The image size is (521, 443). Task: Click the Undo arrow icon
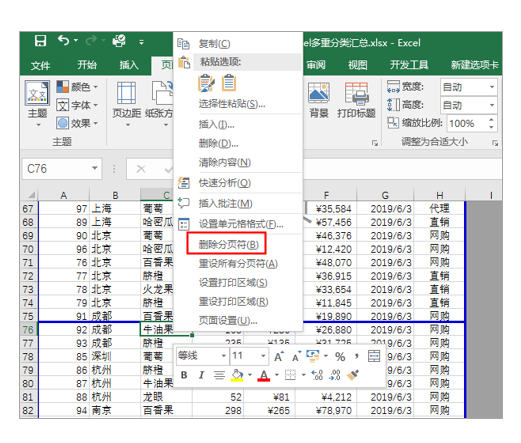(63, 40)
